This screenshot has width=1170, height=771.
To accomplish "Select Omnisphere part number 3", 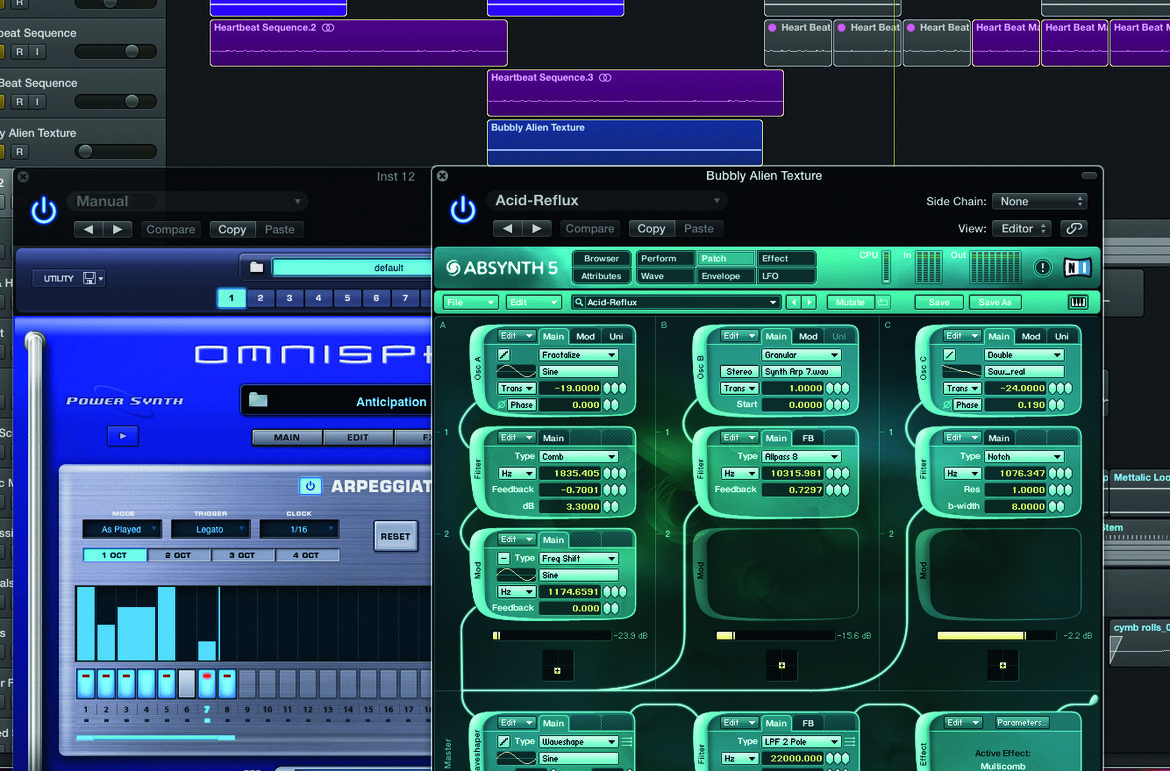I will tap(289, 298).
